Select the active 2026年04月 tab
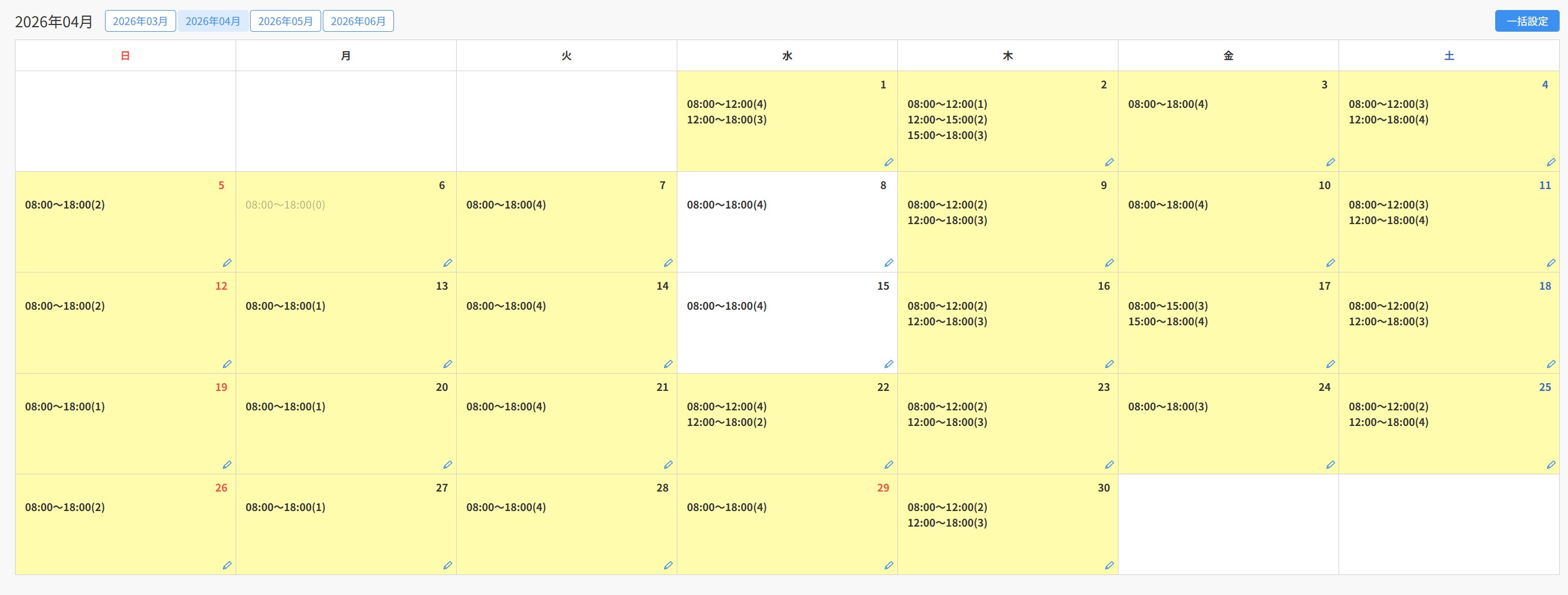Viewport: 1568px width, 595px height. (212, 21)
